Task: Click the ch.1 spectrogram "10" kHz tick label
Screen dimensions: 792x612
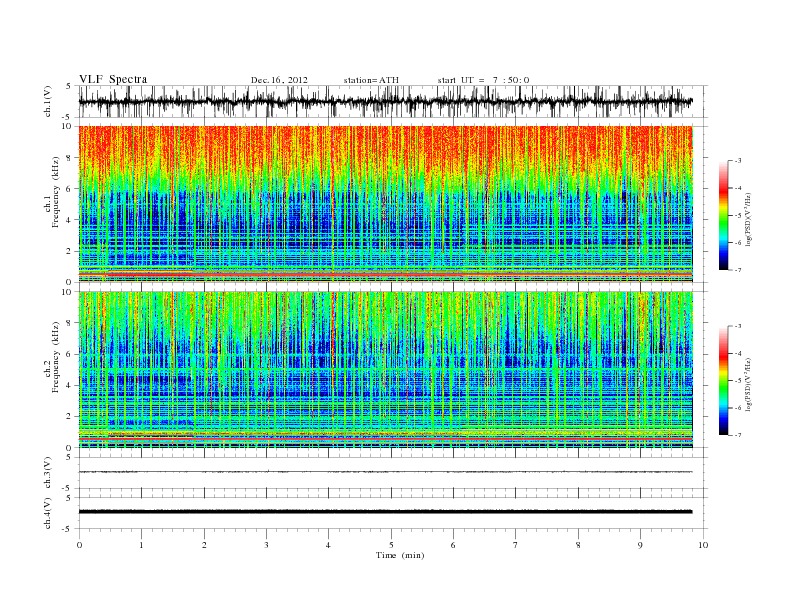Action: pyautogui.click(x=67, y=126)
